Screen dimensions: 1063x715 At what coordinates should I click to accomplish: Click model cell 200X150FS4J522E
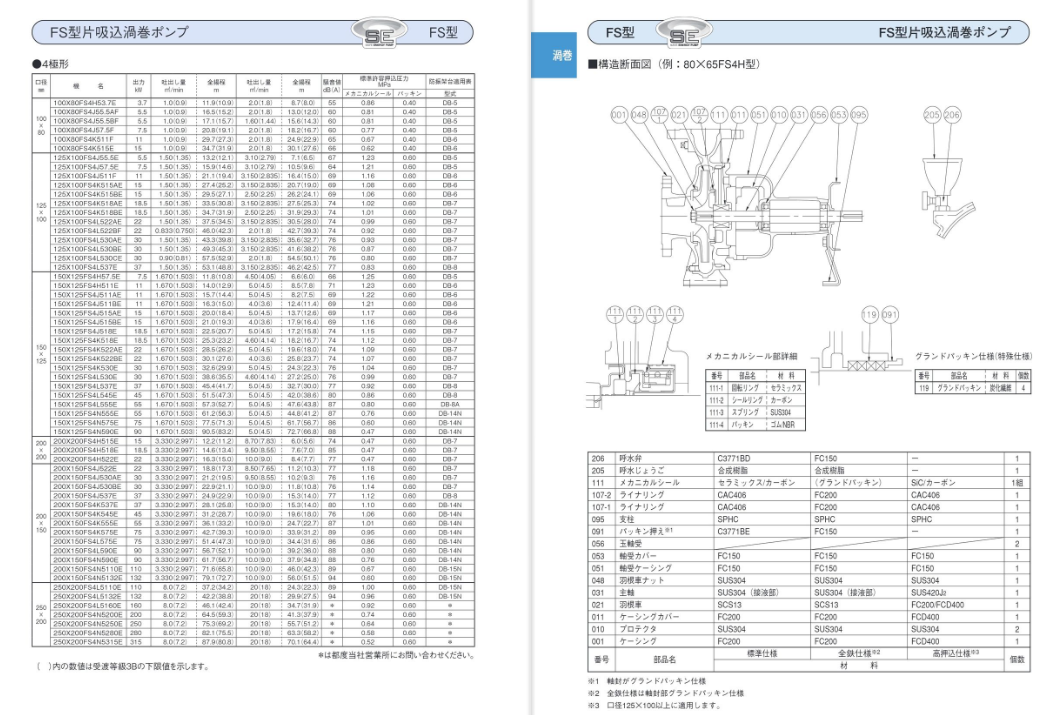[x=87, y=468]
